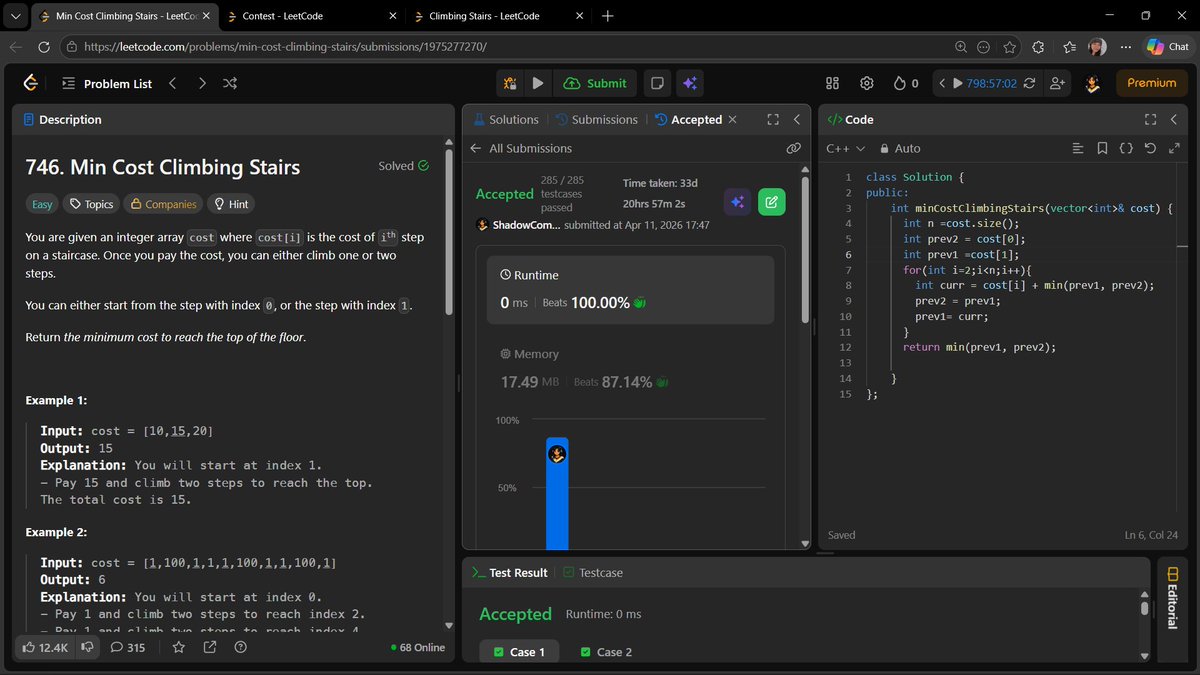Click the blue memory distribution bar

(x=557, y=494)
